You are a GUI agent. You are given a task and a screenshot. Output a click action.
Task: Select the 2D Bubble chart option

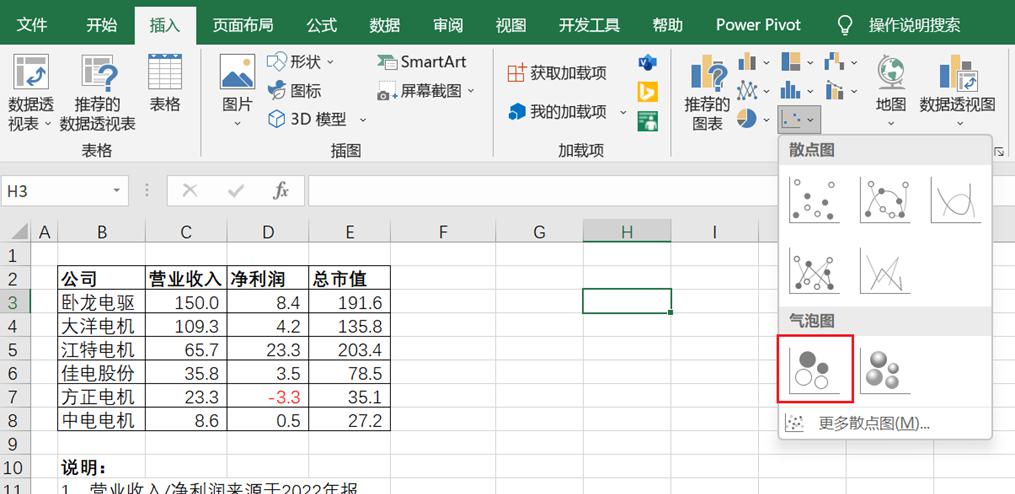(x=815, y=369)
